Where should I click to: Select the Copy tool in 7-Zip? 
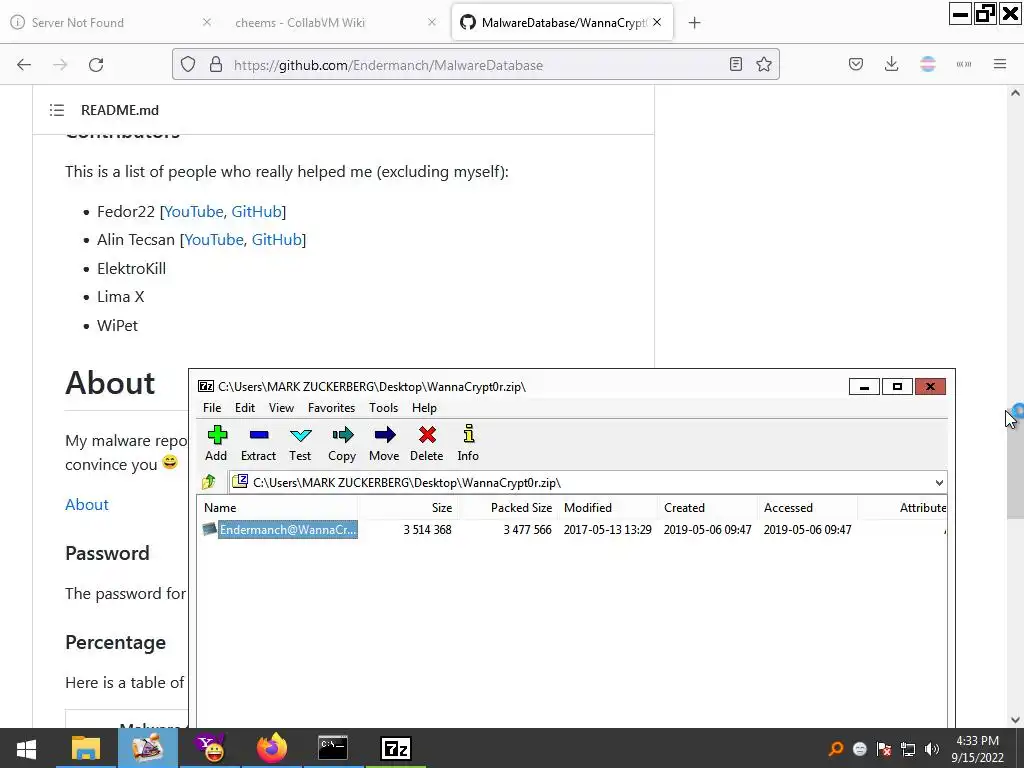coord(342,443)
